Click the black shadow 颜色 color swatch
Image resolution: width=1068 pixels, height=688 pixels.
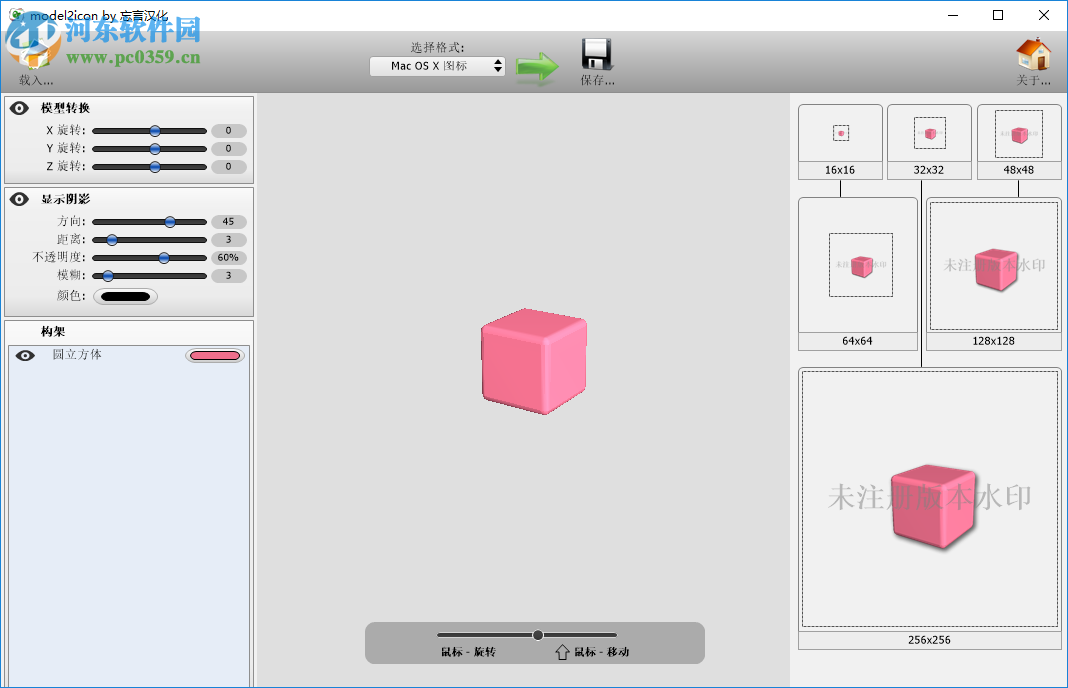pos(128,295)
